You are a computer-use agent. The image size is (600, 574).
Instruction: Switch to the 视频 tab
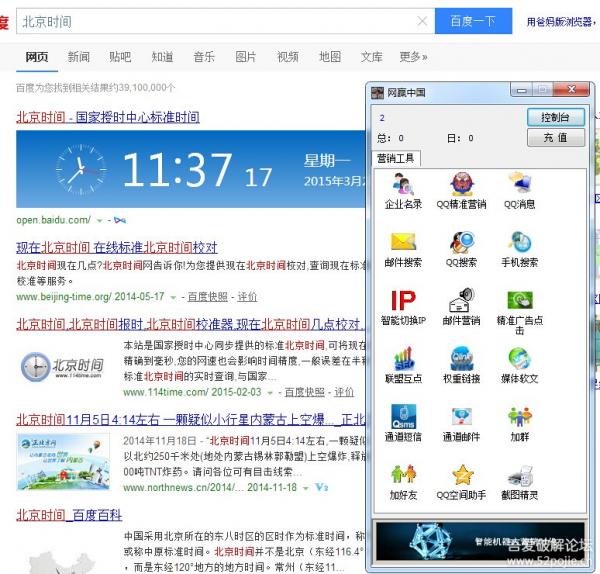point(288,57)
